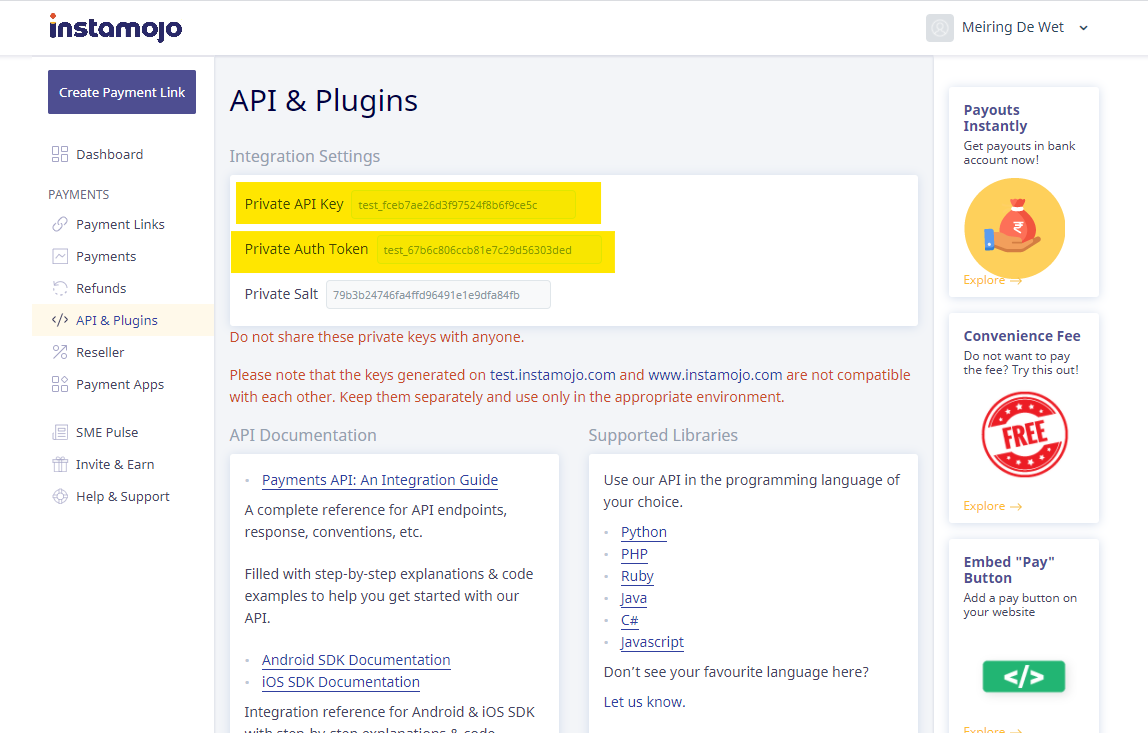Click the Let us know link
Viewport: 1148px width, 733px height.
tap(644, 702)
